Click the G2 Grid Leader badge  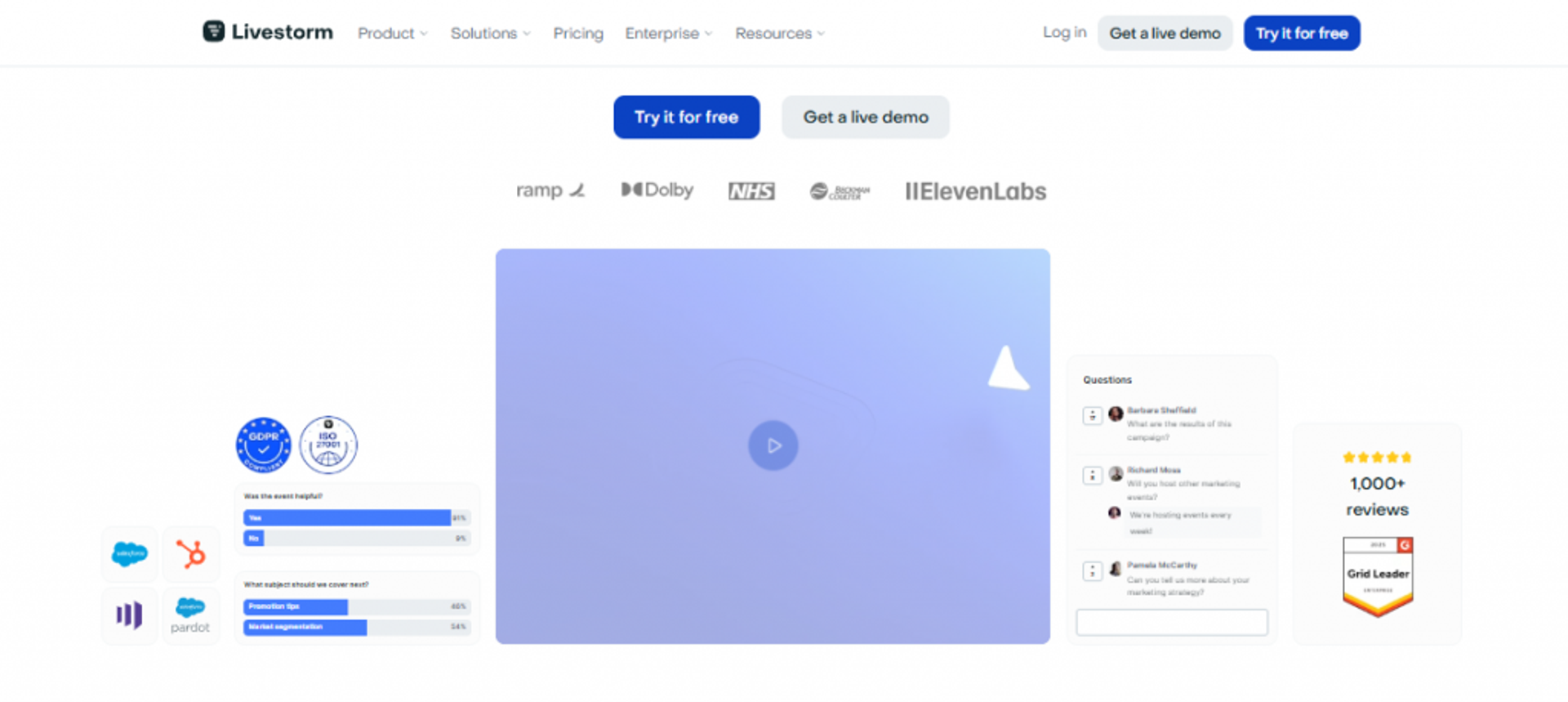tap(1378, 576)
